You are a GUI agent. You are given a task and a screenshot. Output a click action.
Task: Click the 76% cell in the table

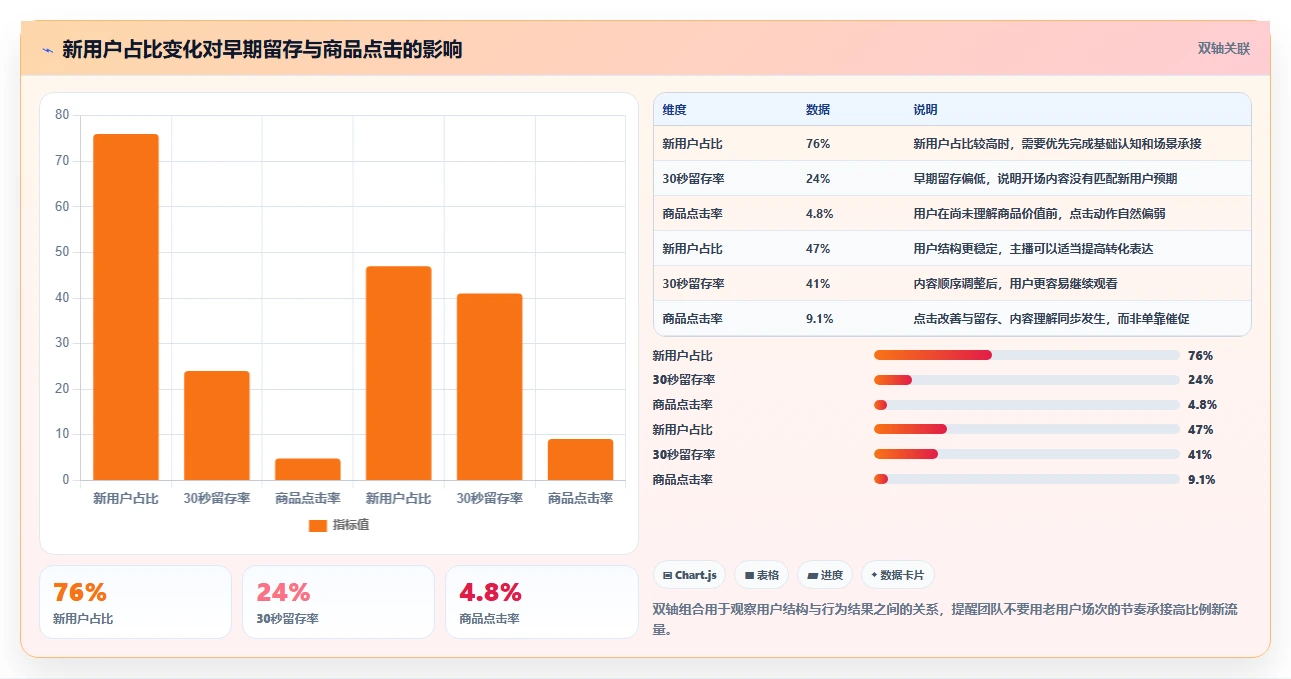click(818, 144)
